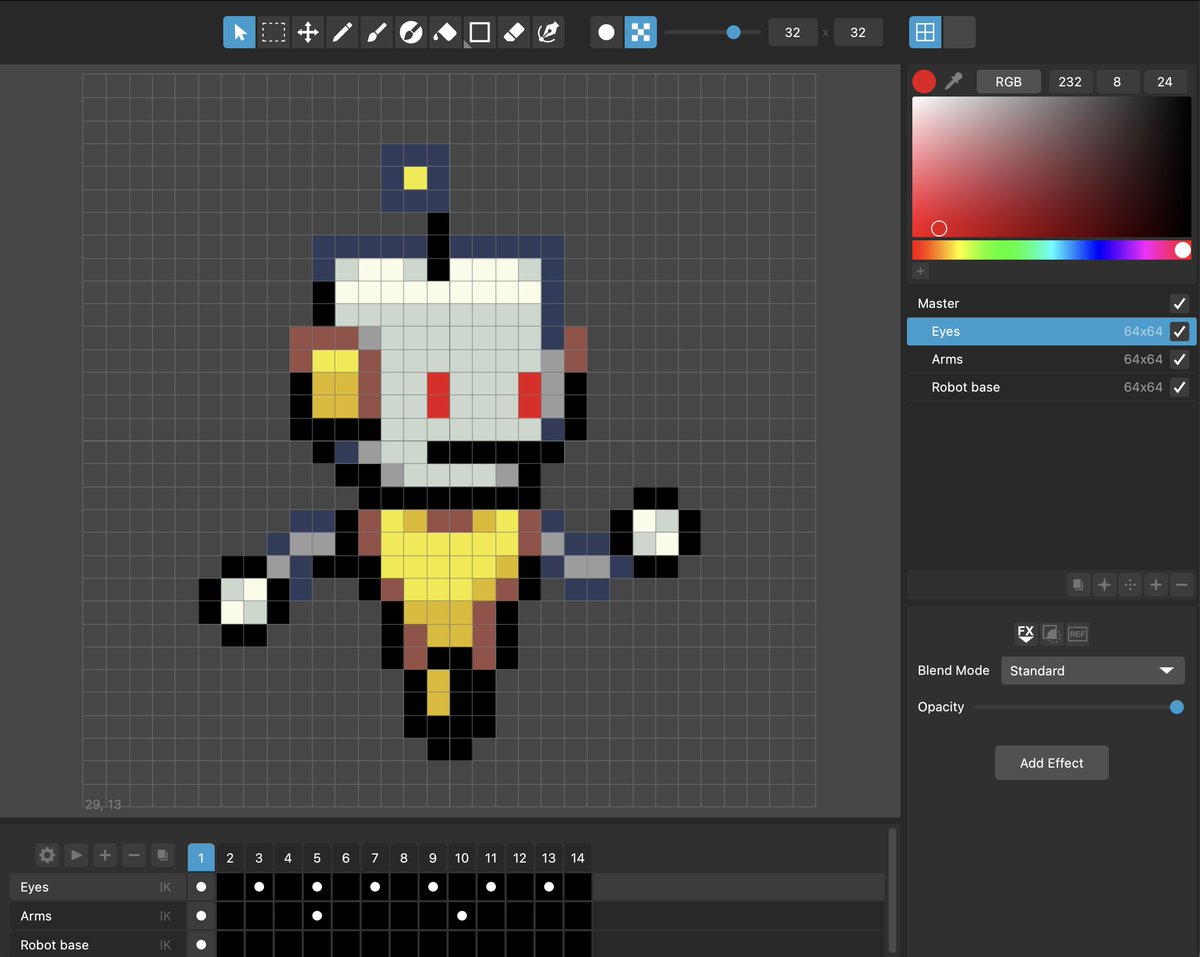Click the rainbow hue slider bar
Image resolution: width=1200 pixels, height=957 pixels.
coord(1051,250)
